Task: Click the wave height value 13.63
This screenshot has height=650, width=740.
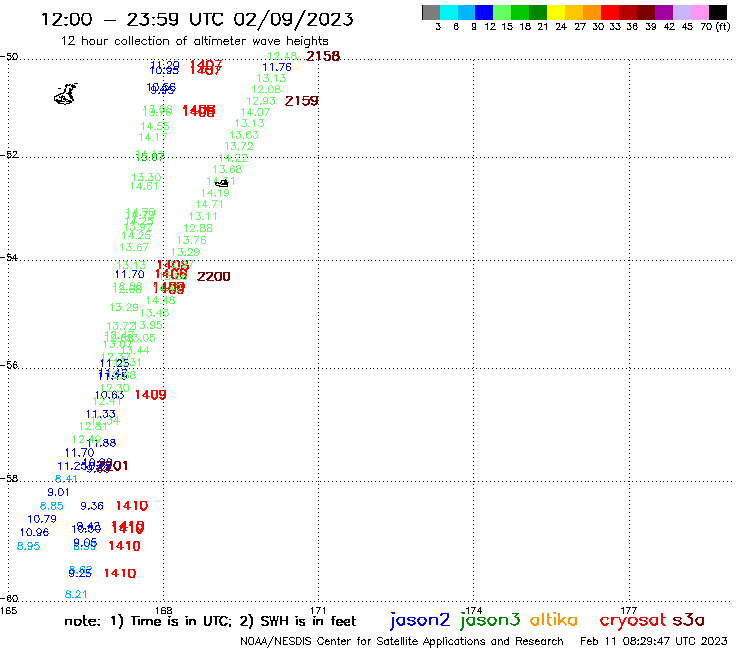Action: 244,135
